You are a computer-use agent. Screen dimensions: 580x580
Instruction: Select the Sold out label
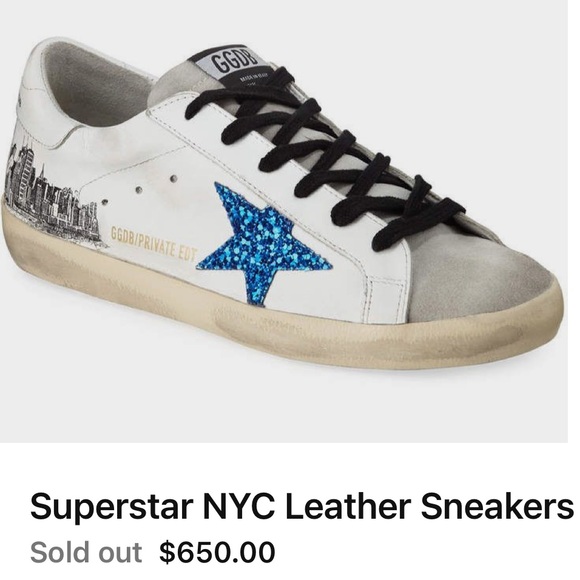(x=86, y=552)
